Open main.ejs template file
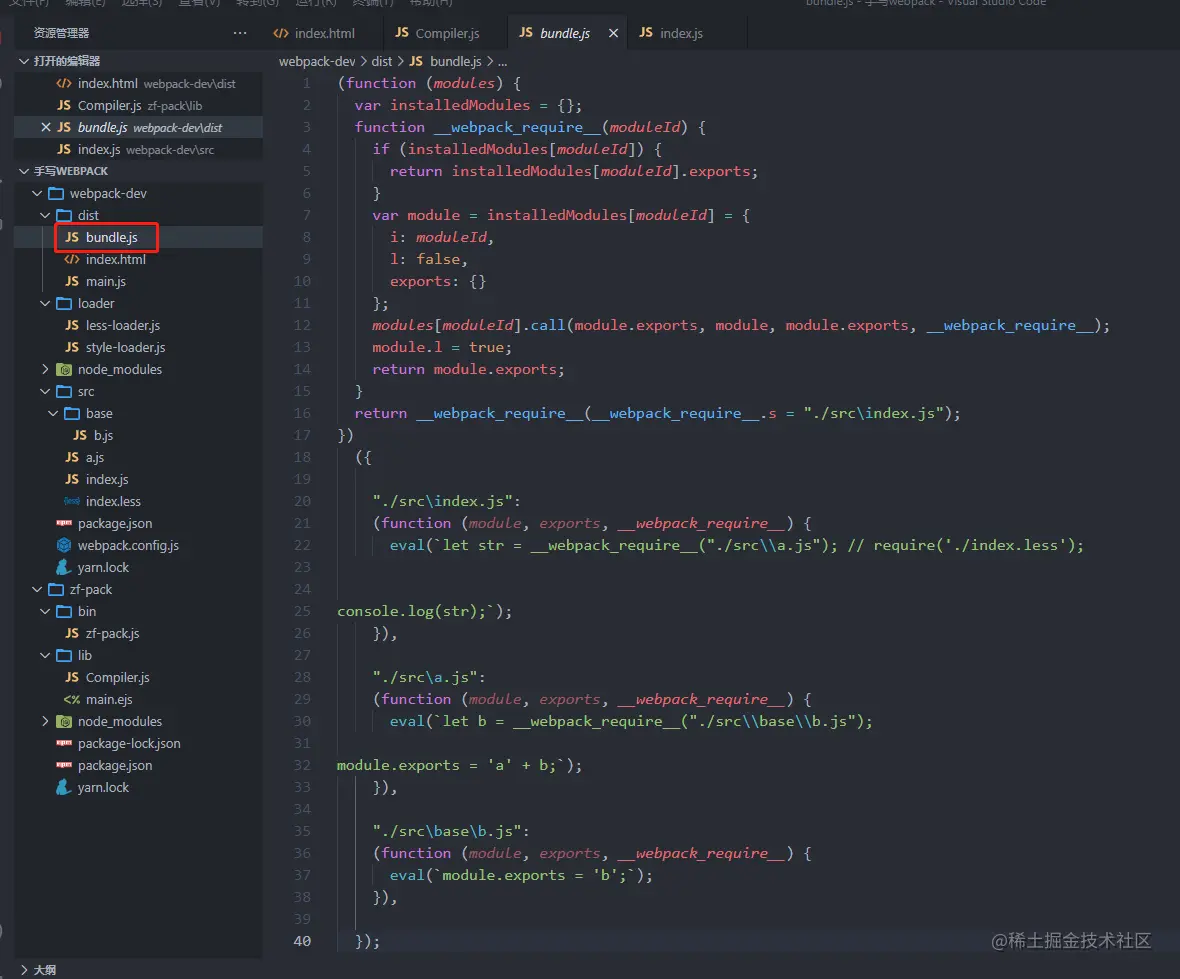This screenshot has width=1180, height=979. (x=138, y=699)
